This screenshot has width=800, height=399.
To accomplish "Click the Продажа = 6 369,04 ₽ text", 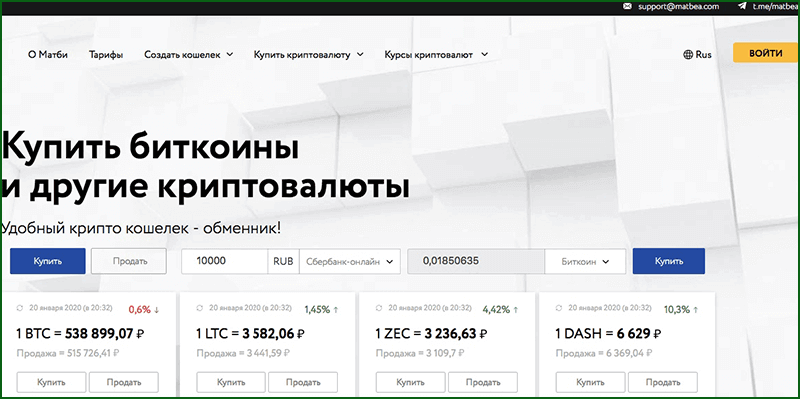I will point(603,353).
